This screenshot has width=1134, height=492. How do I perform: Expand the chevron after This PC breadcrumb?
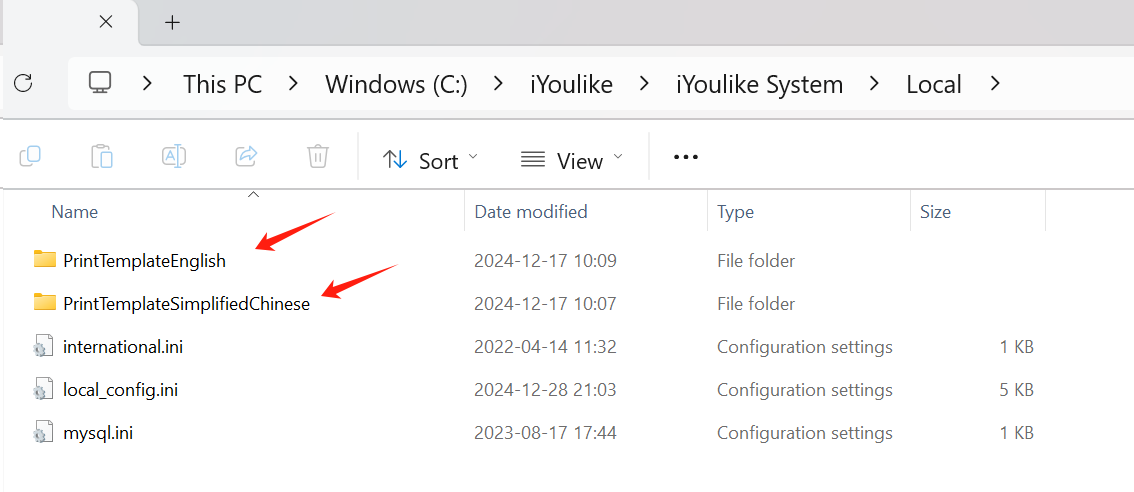[x=293, y=84]
